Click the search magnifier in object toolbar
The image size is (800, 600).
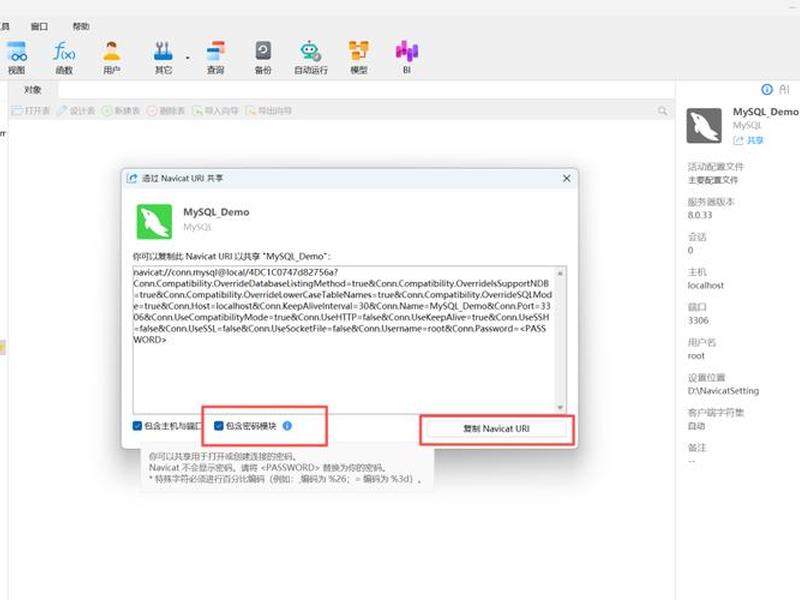pos(662,111)
